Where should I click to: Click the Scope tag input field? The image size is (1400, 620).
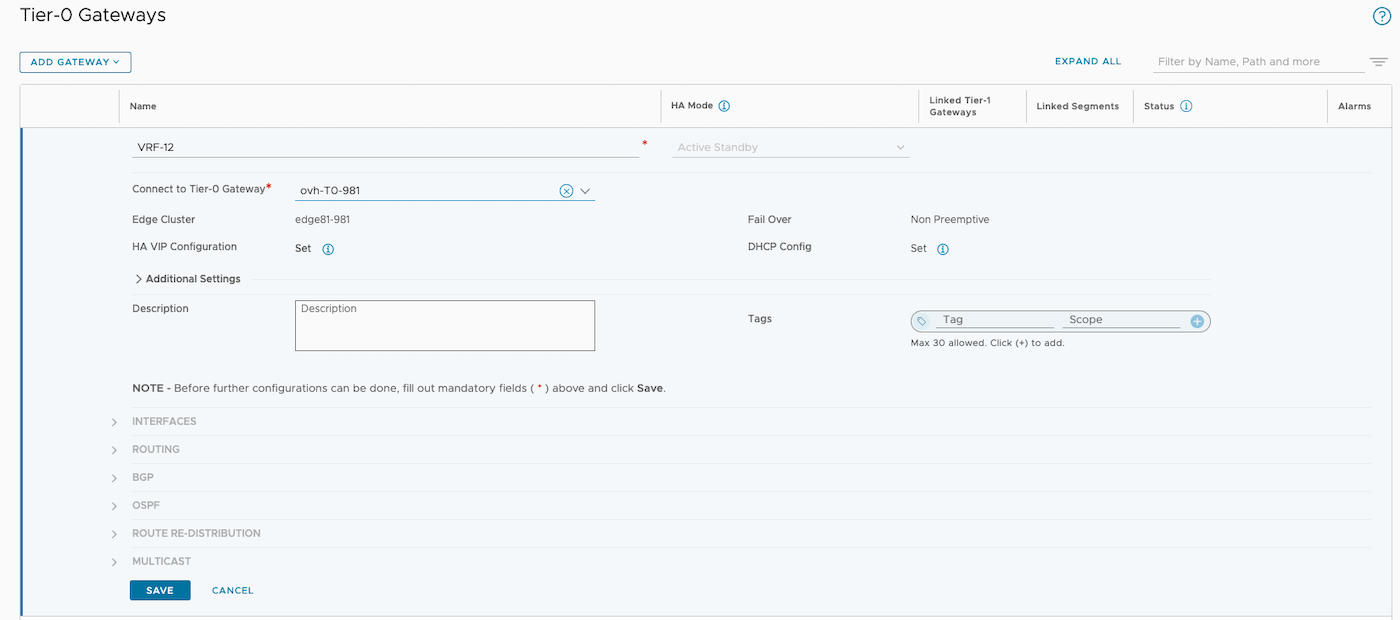coord(1122,320)
